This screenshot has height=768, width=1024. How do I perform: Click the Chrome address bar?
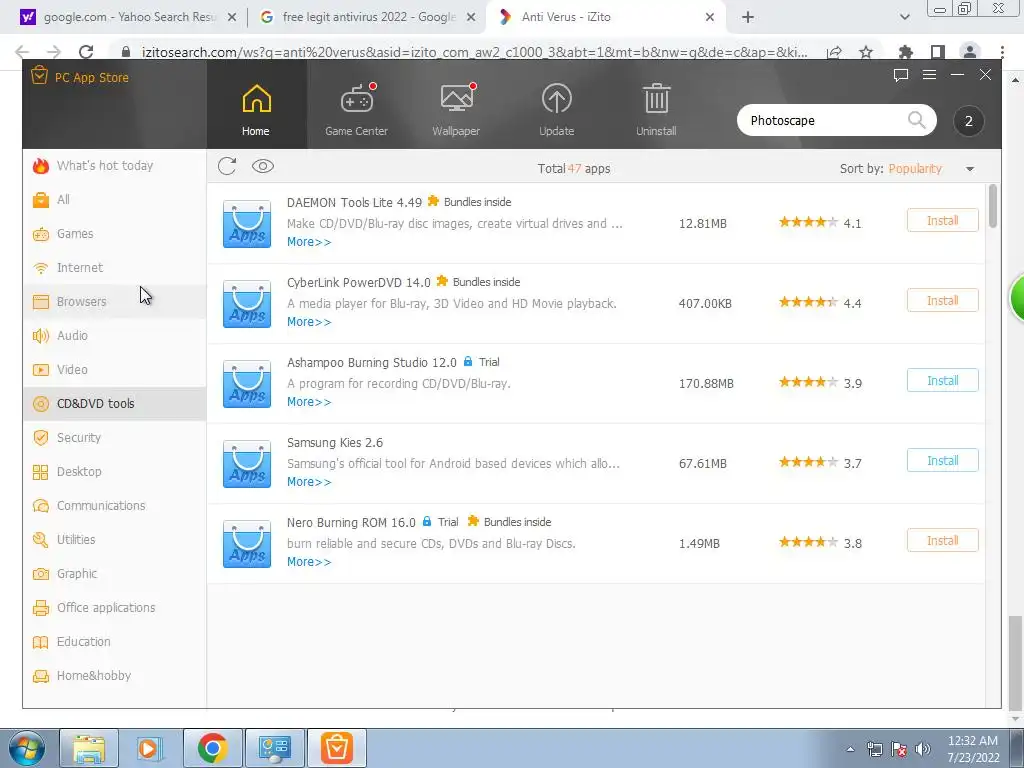pyautogui.click(x=474, y=52)
